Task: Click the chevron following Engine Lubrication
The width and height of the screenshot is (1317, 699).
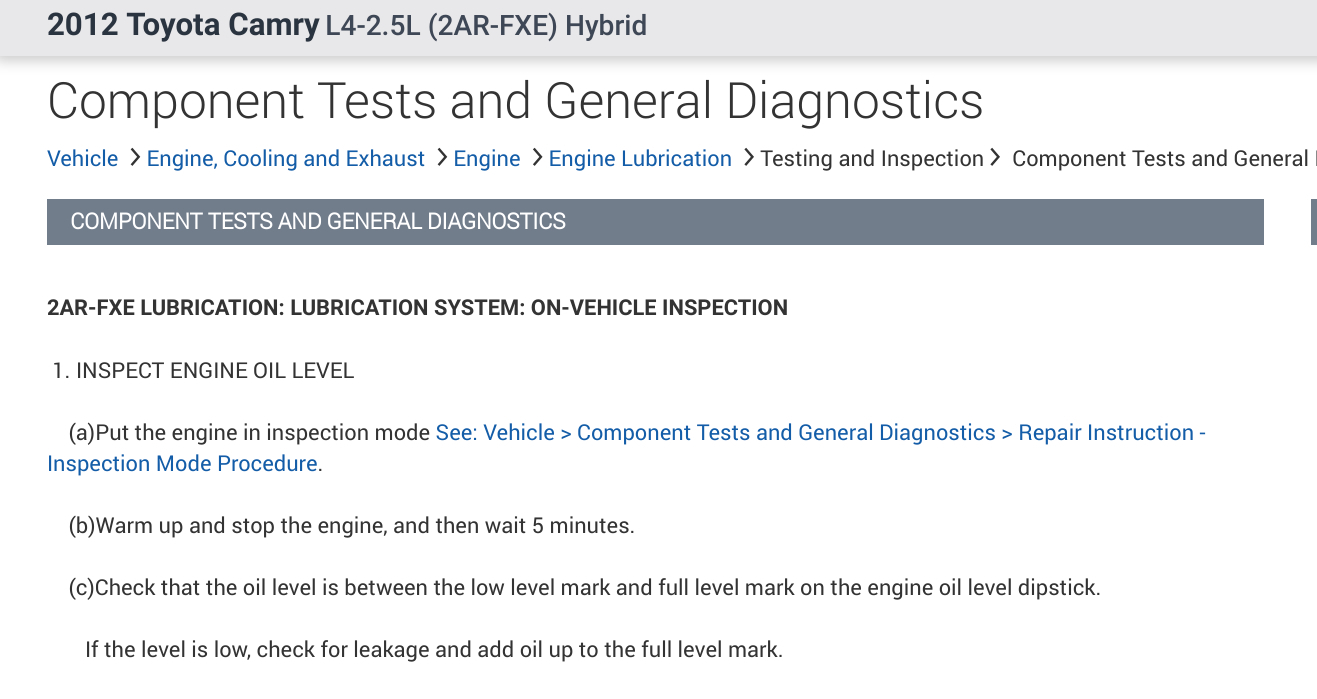Action: tap(748, 158)
